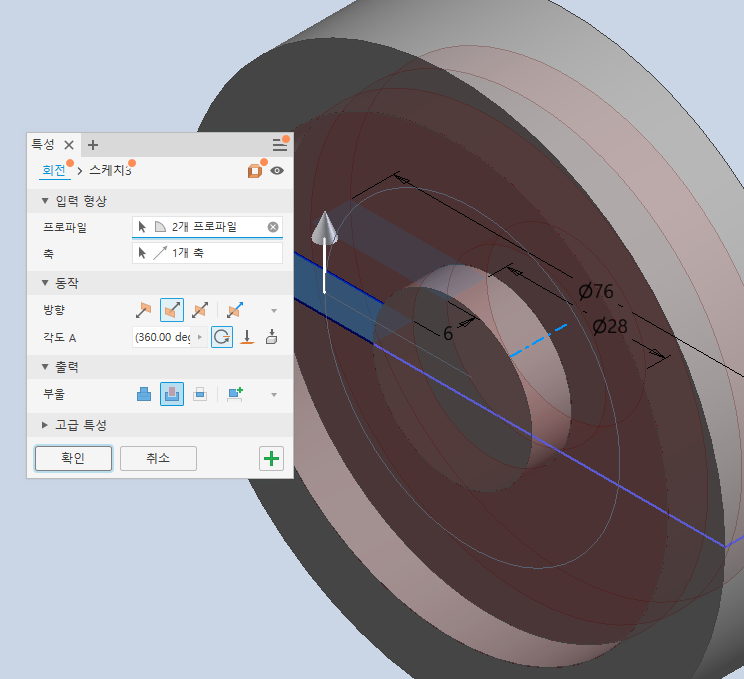Toggle solid body output icon
The image size is (744, 679).
click(x=255, y=170)
